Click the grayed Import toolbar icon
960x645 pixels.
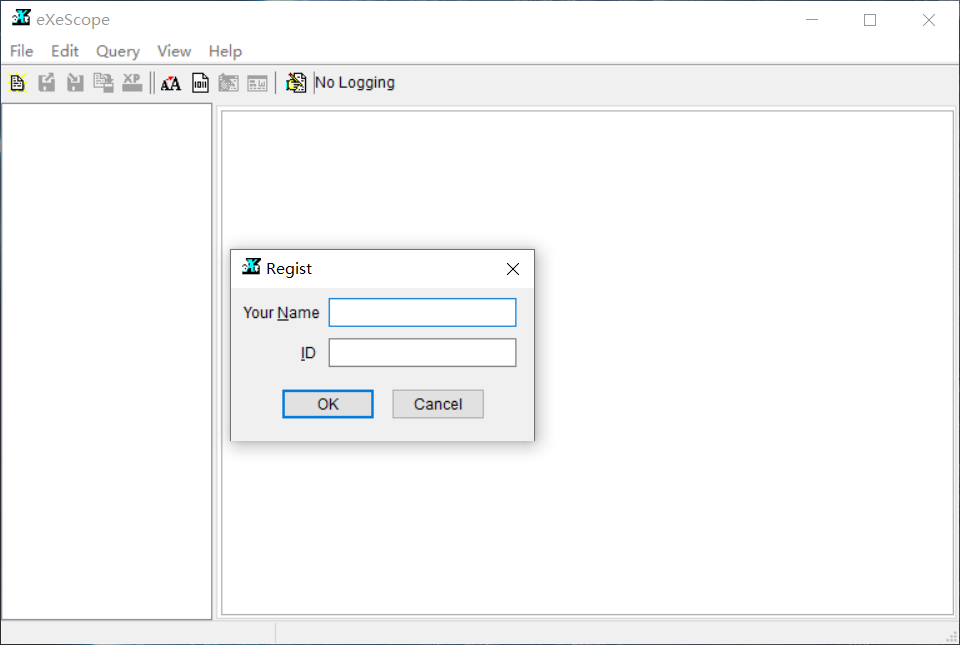click(x=75, y=83)
